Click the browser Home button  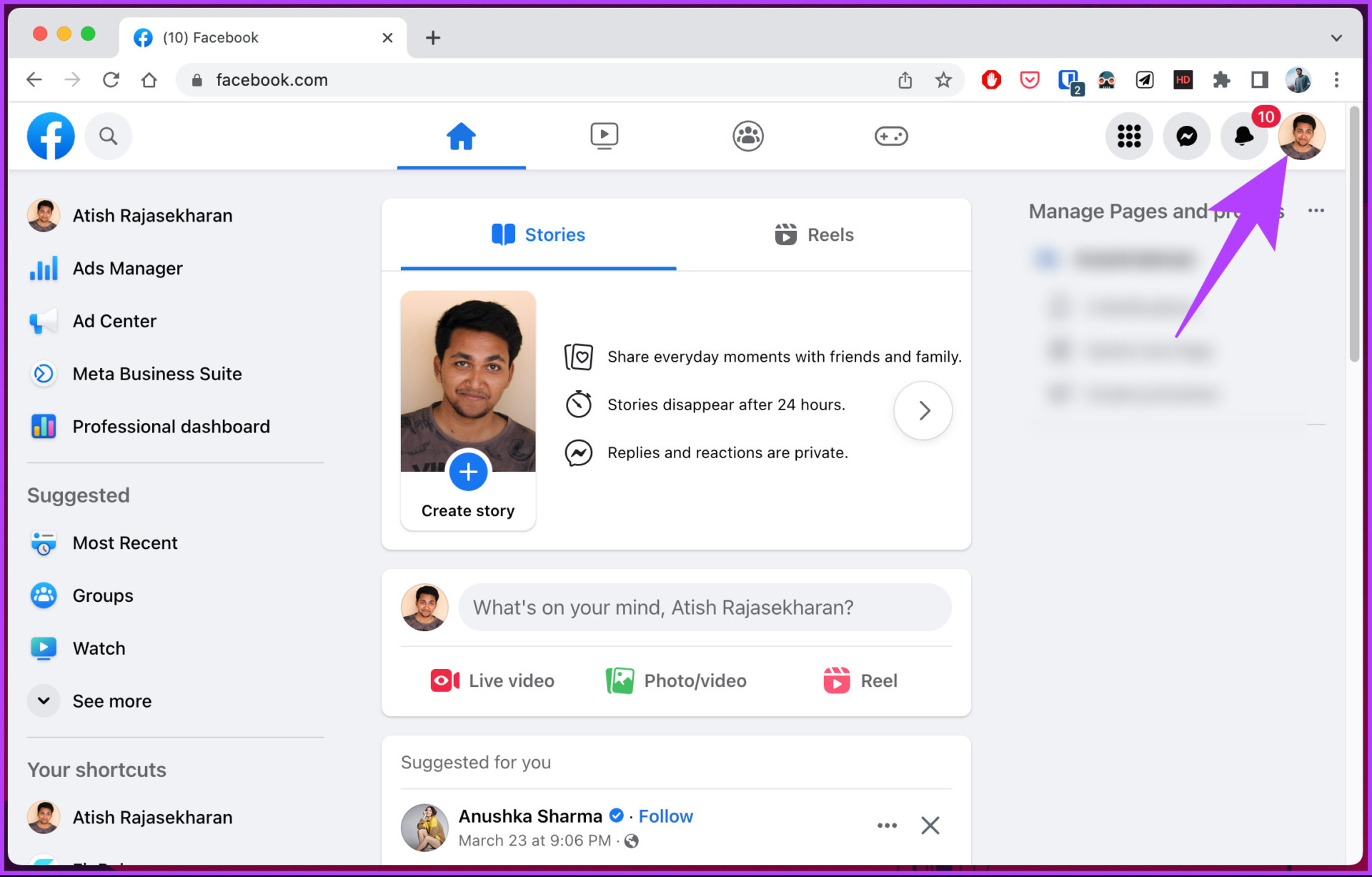(x=149, y=79)
